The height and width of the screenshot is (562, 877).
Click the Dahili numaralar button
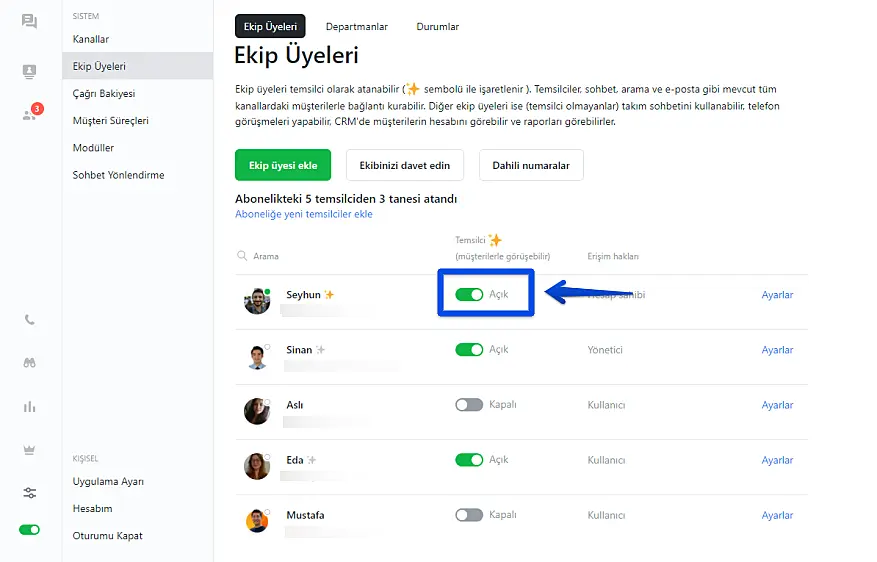pos(531,165)
